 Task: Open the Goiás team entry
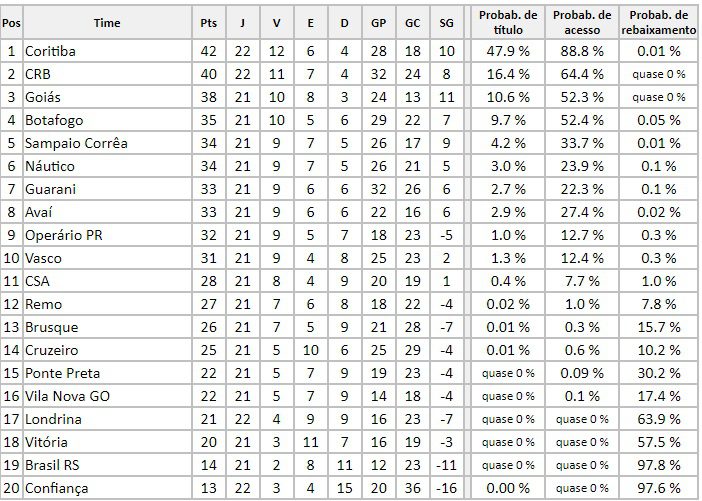coord(43,97)
